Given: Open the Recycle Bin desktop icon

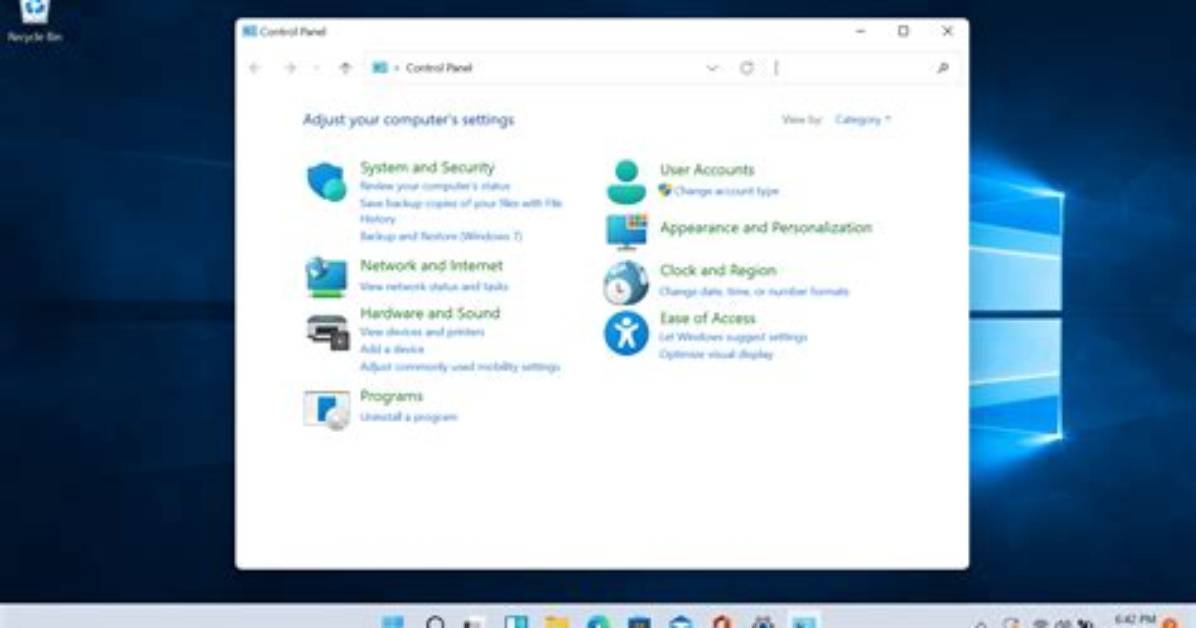Looking at the screenshot, I should (34, 21).
